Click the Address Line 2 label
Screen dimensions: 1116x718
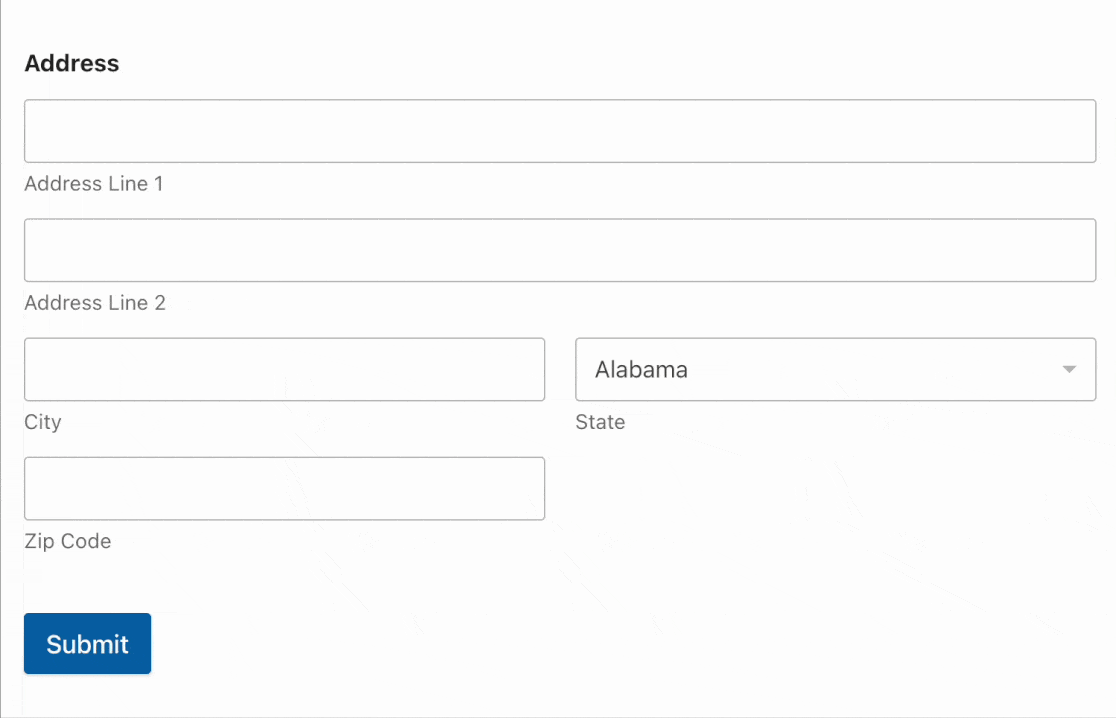coord(95,302)
